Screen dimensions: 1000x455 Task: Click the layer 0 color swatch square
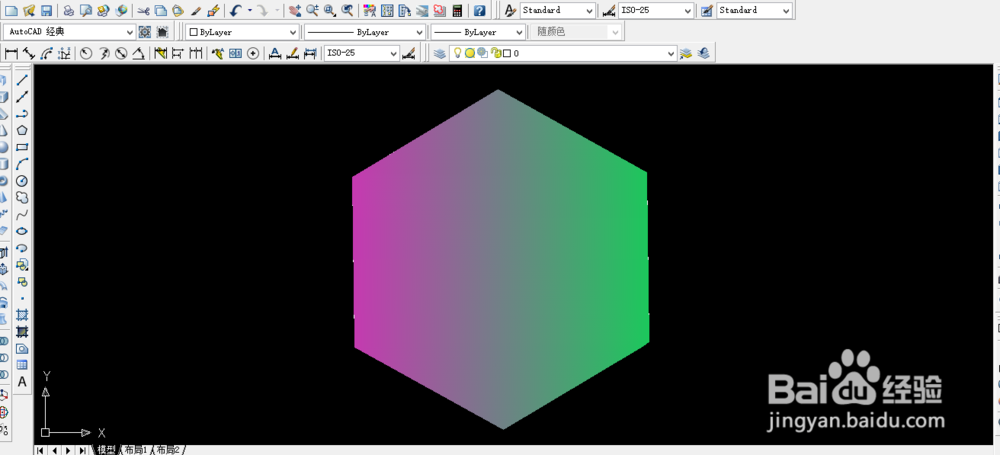pos(507,54)
